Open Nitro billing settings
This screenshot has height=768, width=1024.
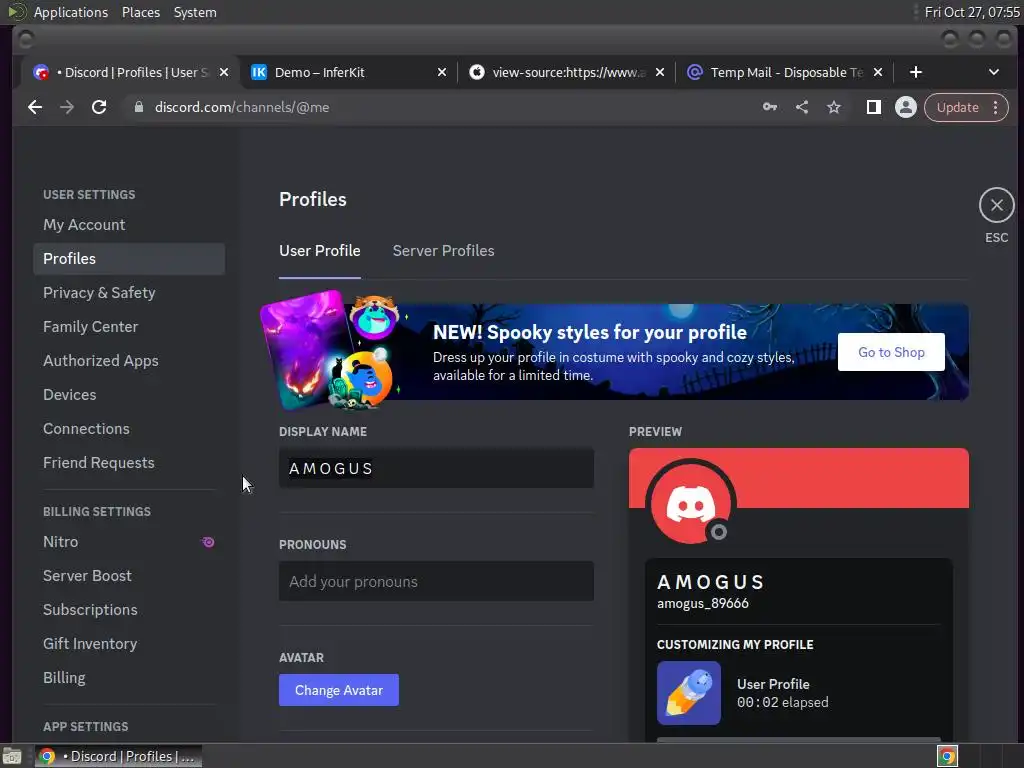tap(129, 541)
